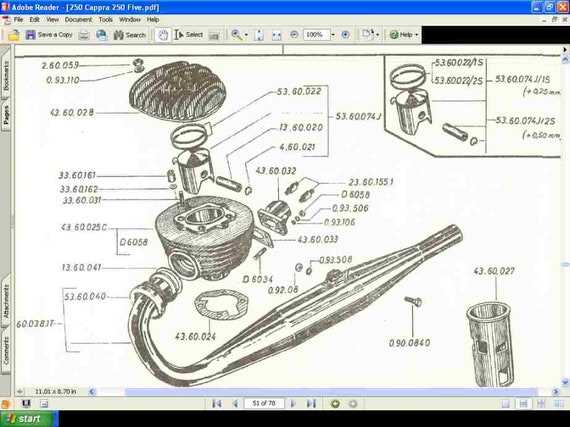The width and height of the screenshot is (570, 427).
Task: Go to previous page arrow
Action: coord(236,403)
